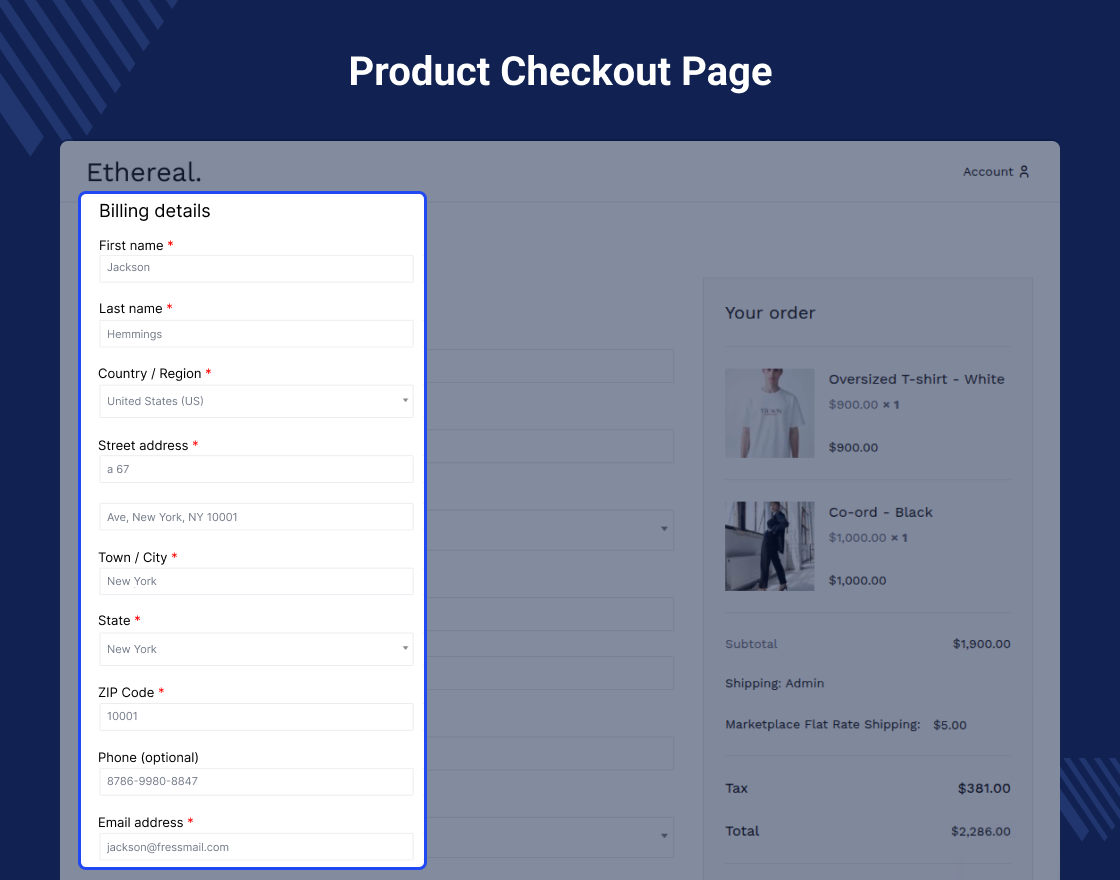Click the dropdown arrow for Country / Region
The image size is (1120, 880).
(405, 401)
